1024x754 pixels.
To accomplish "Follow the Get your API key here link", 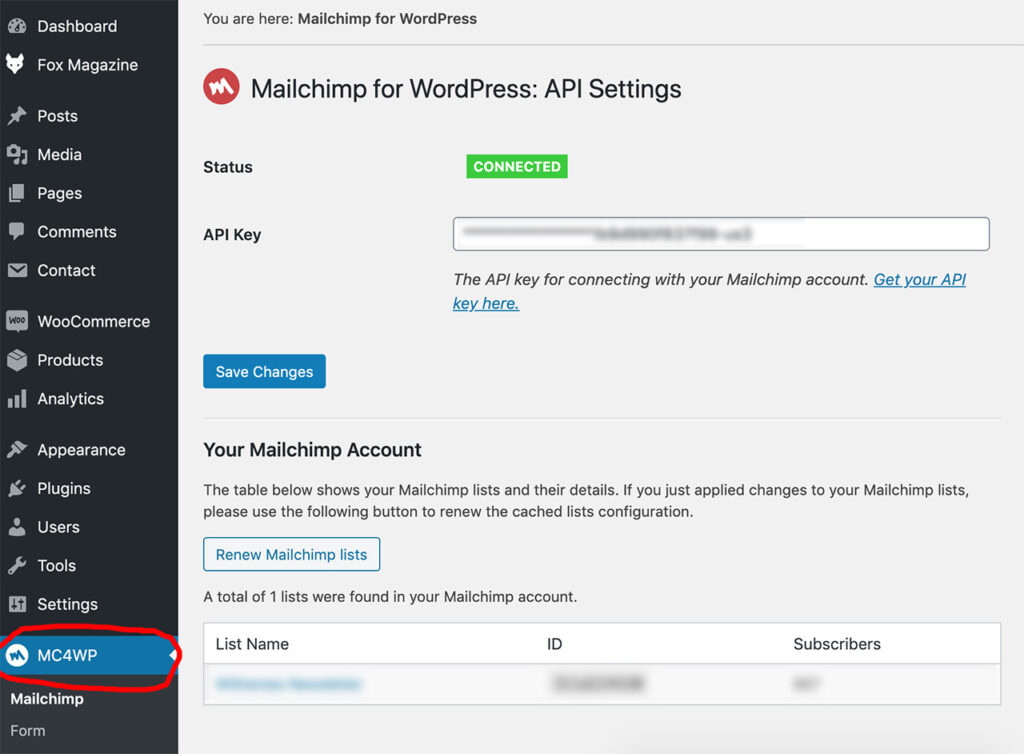I will (x=920, y=280).
